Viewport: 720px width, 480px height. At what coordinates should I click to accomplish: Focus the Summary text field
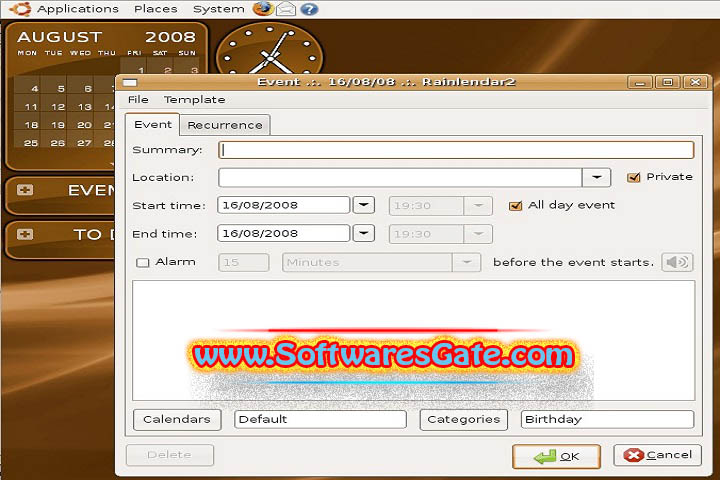tap(456, 150)
